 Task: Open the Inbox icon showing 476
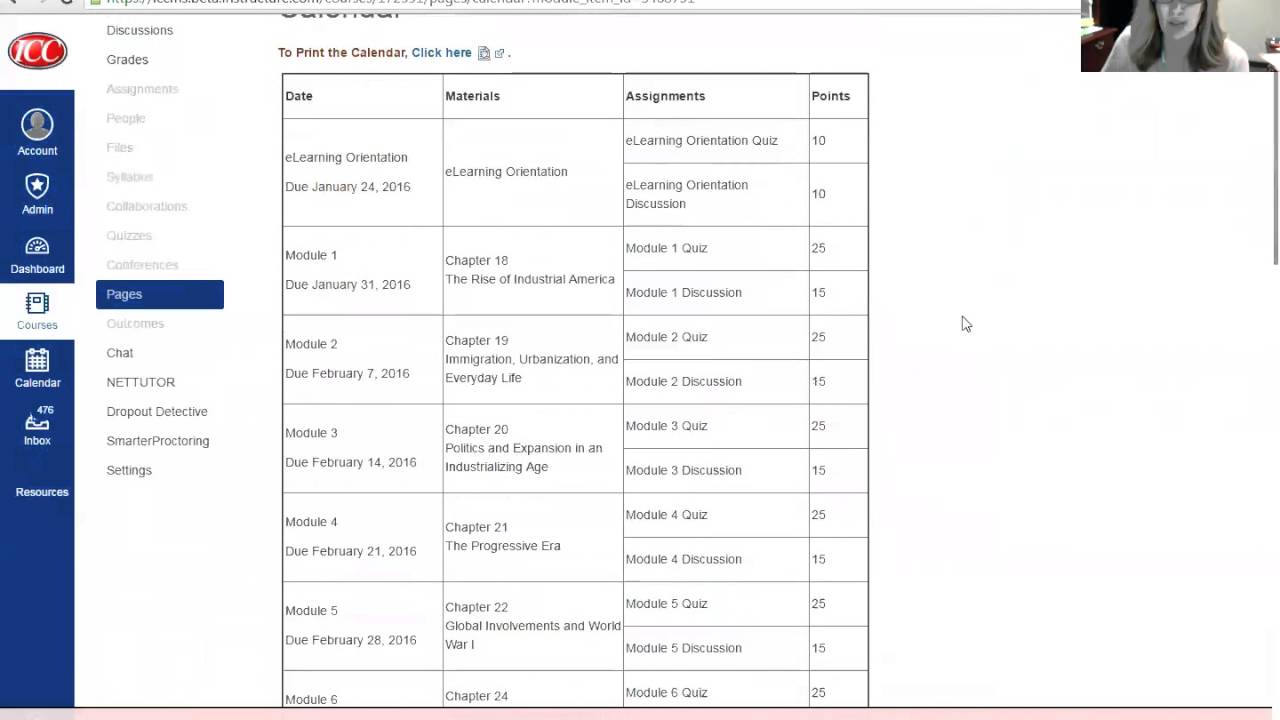pyautogui.click(x=37, y=419)
